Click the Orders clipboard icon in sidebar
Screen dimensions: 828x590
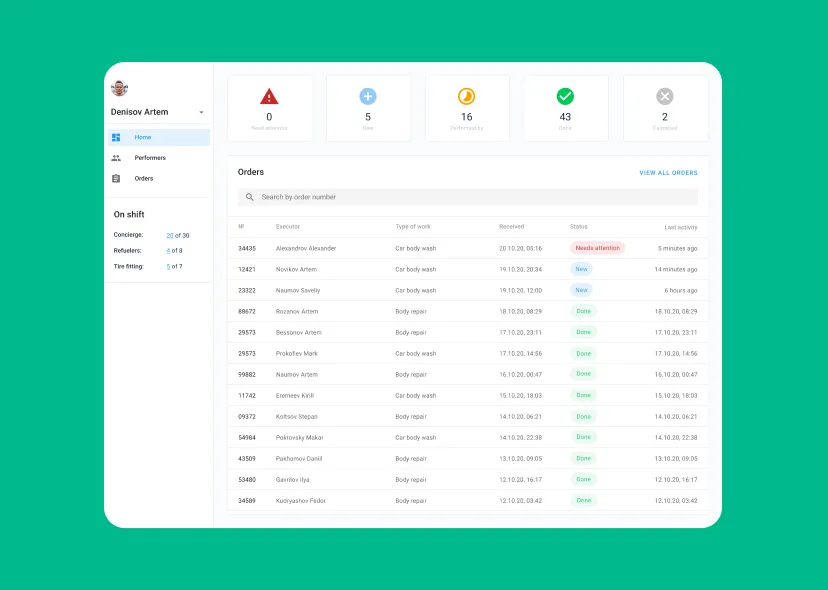[116, 179]
